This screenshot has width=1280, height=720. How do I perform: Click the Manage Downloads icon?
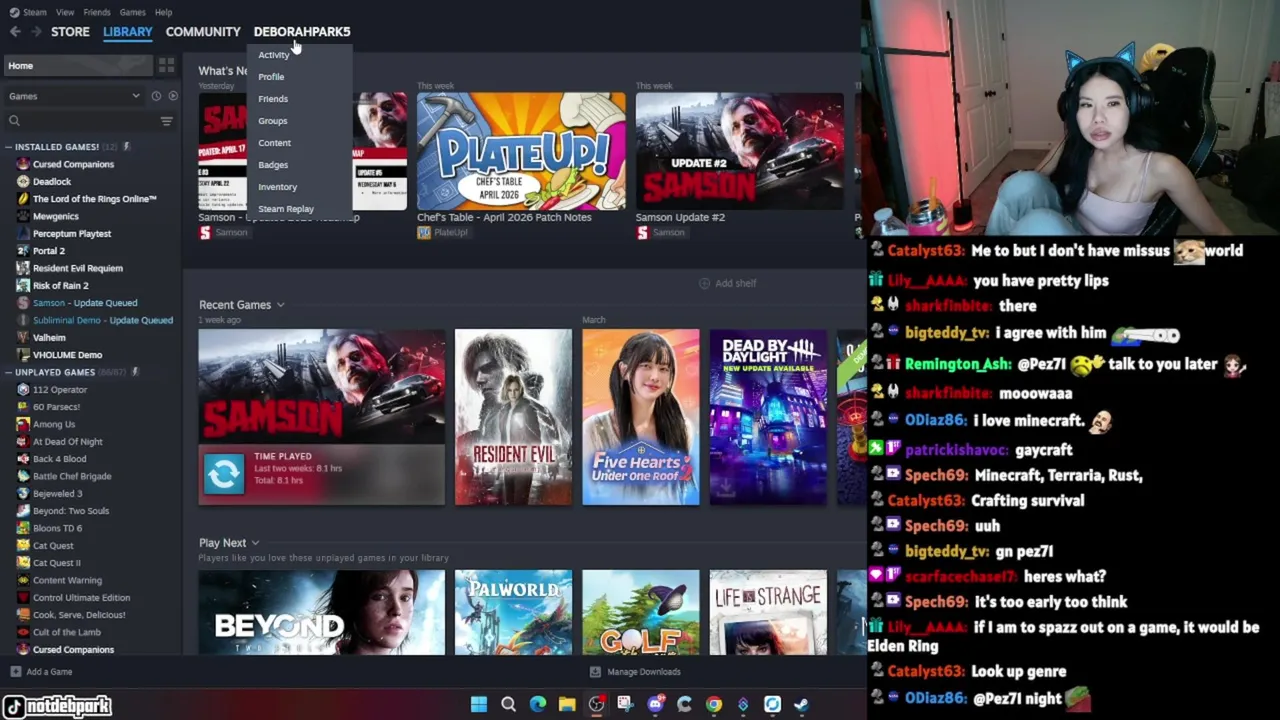(595, 672)
